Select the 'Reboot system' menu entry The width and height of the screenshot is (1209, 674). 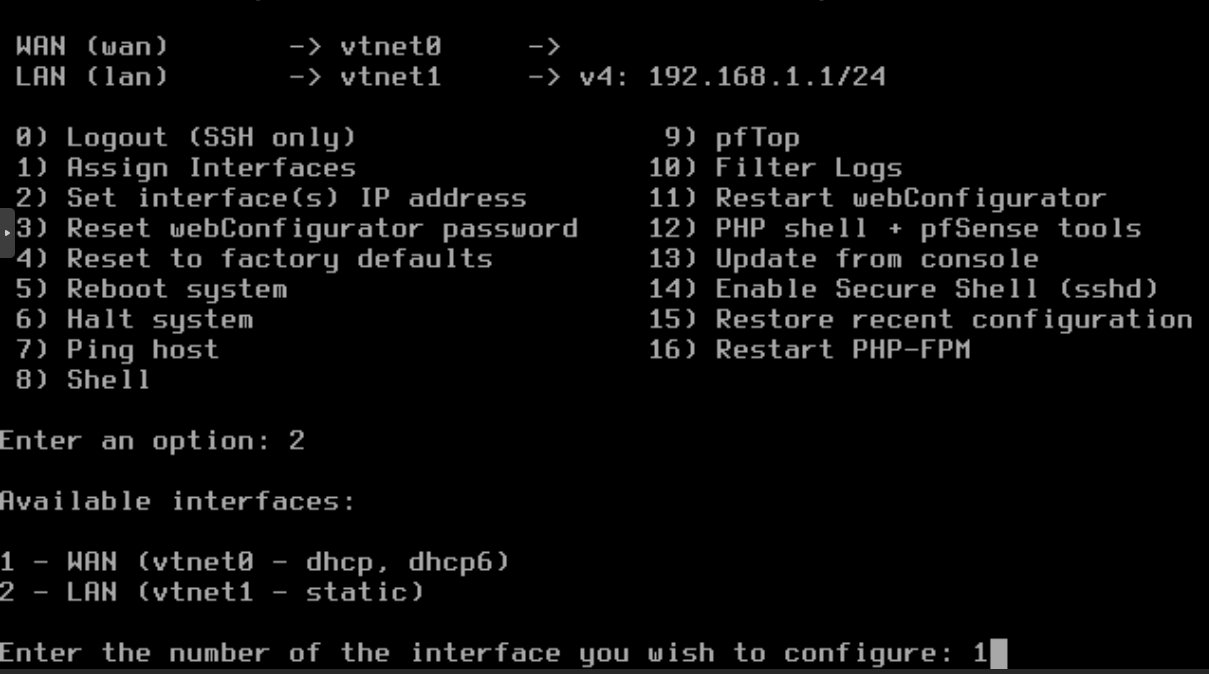pos(176,289)
